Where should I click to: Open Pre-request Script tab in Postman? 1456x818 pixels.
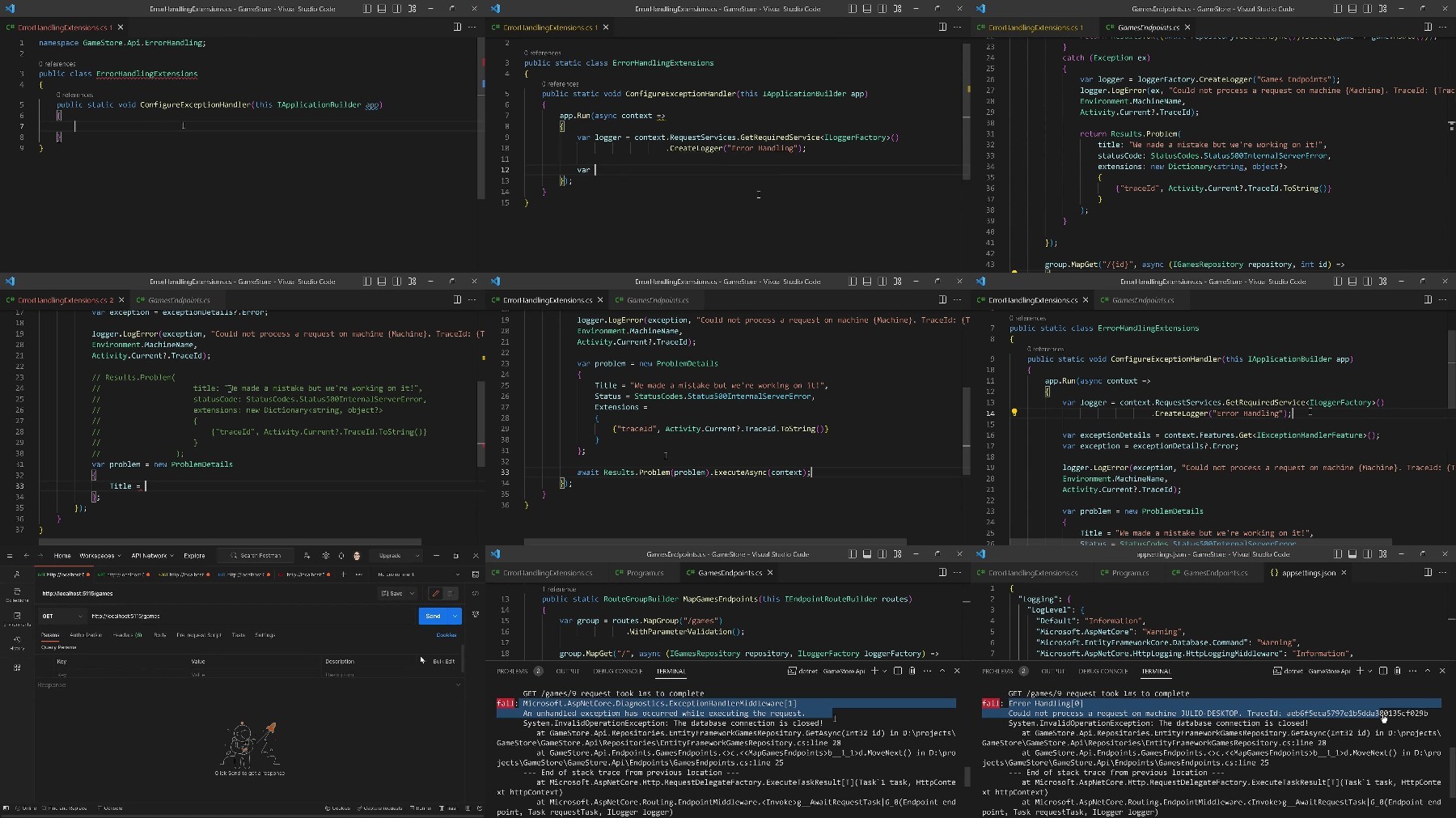coord(199,635)
